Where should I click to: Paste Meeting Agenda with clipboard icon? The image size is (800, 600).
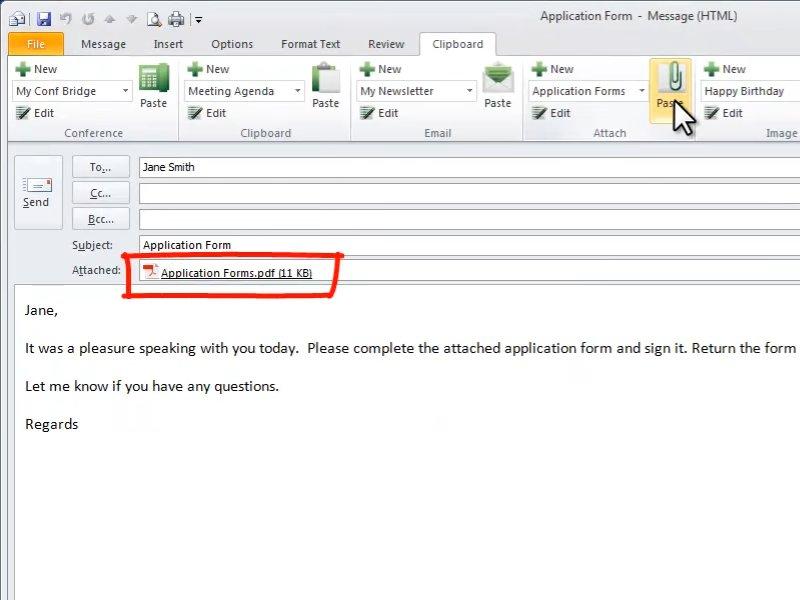(326, 85)
